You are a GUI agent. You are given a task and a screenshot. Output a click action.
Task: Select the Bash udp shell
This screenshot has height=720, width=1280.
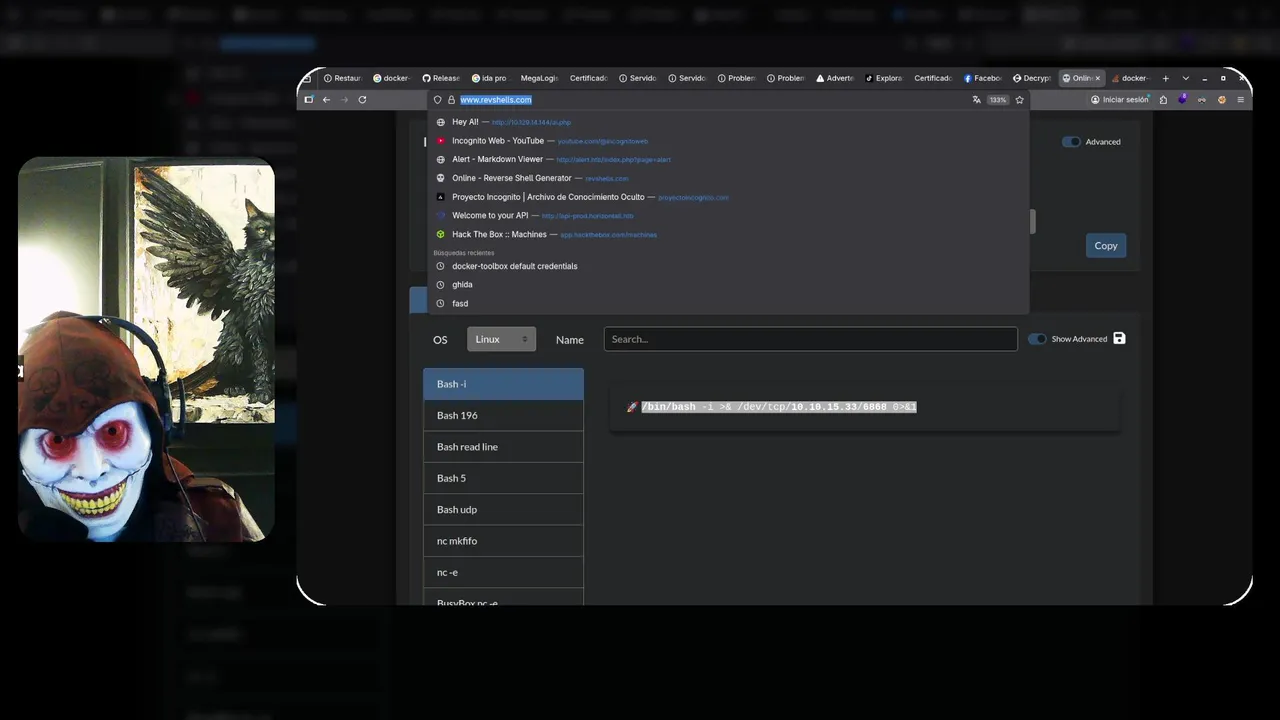503,509
